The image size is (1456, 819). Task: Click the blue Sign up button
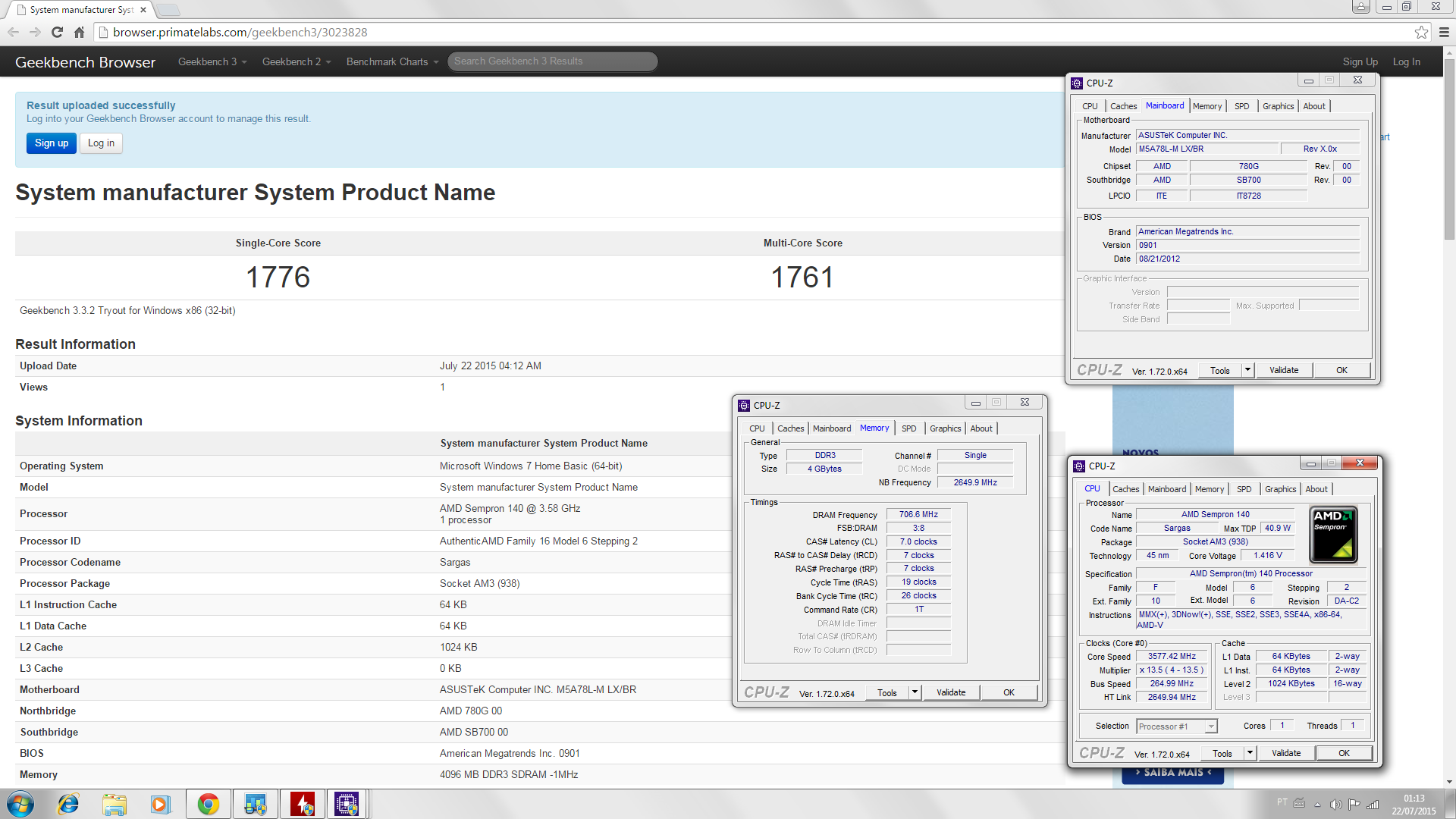[52, 143]
